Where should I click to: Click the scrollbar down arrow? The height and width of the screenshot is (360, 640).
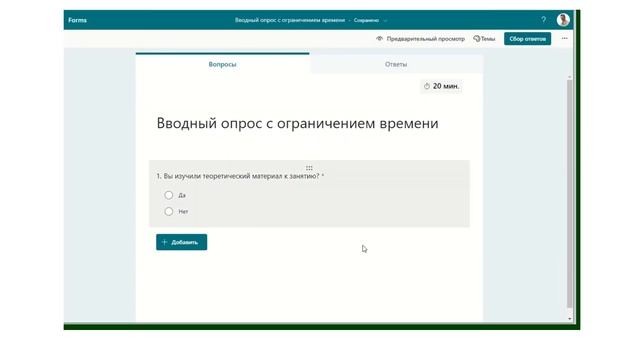(570, 319)
